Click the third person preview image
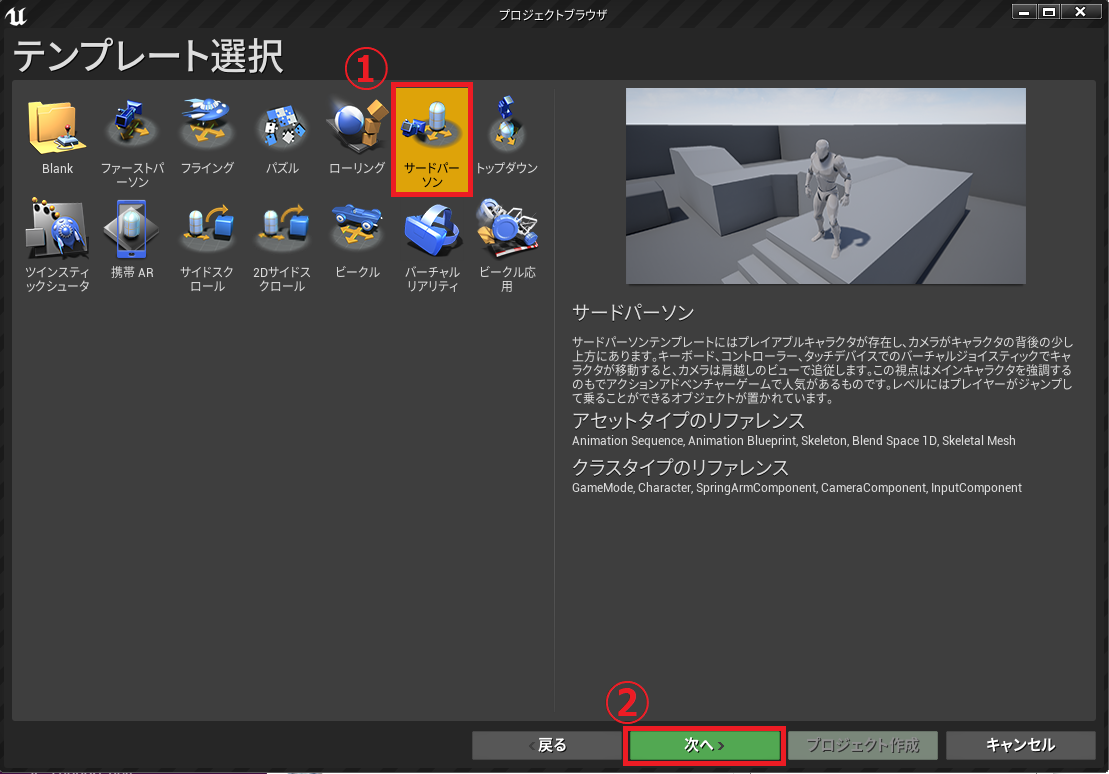 pyautogui.click(x=825, y=186)
